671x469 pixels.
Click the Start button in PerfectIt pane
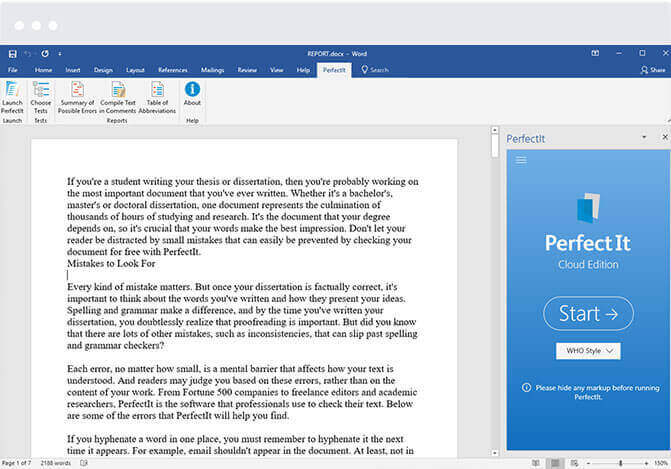(x=588, y=314)
